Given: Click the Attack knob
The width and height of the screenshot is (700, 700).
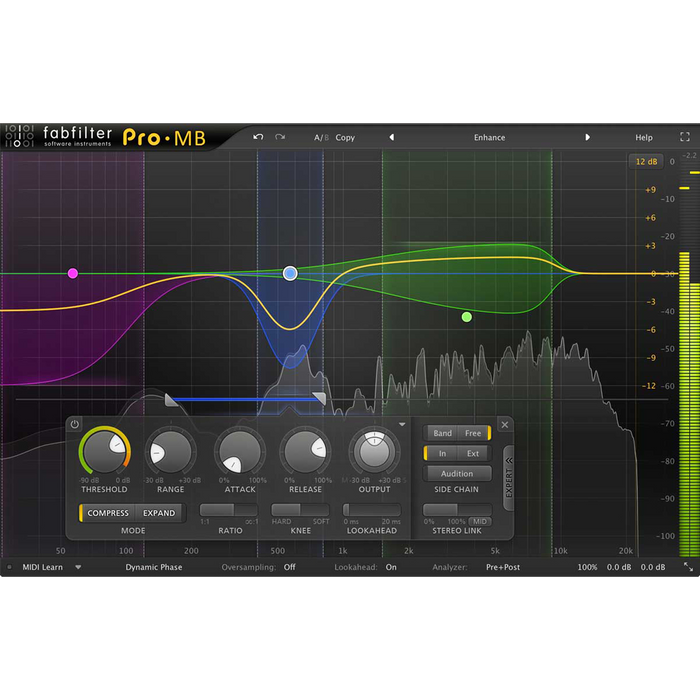Looking at the screenshot, I should (x=240, y=452).
